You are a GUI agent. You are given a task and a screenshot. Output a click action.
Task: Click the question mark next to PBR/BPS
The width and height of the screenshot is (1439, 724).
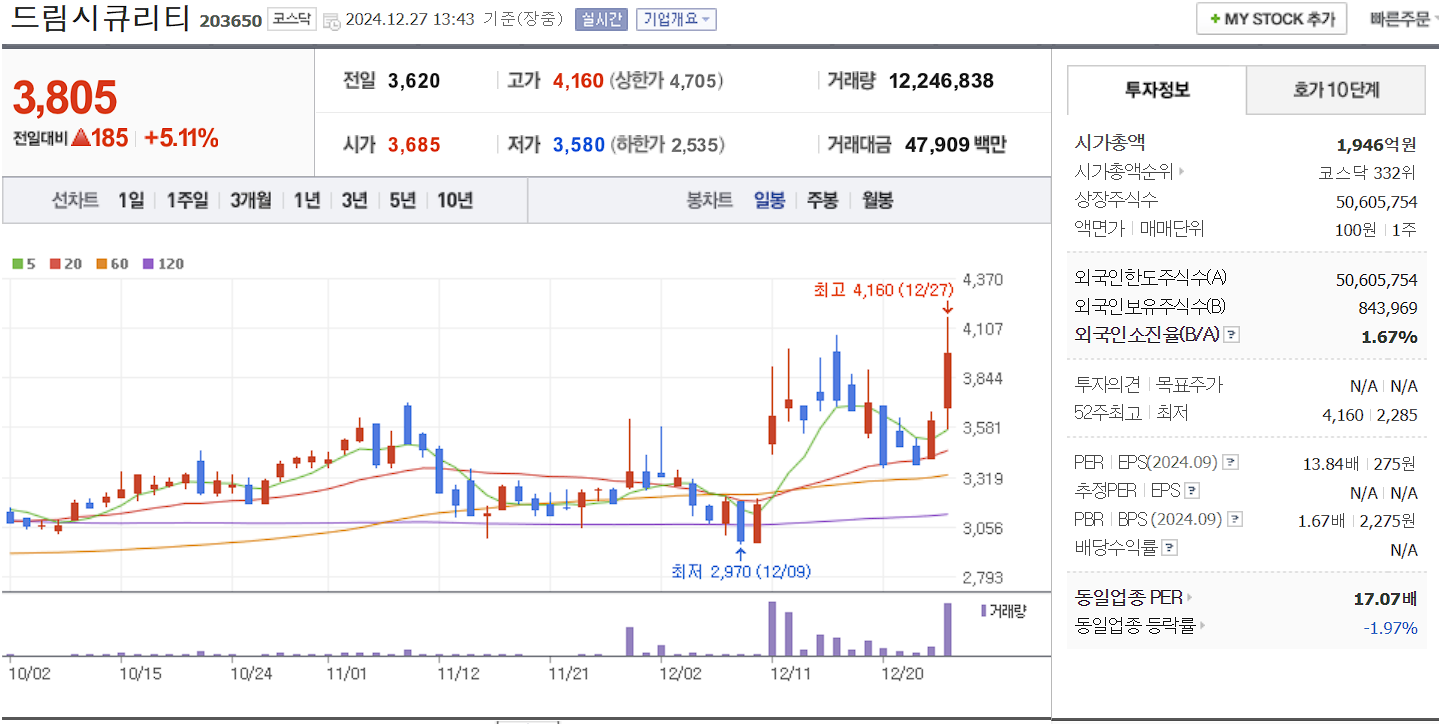coord(1234,519)
